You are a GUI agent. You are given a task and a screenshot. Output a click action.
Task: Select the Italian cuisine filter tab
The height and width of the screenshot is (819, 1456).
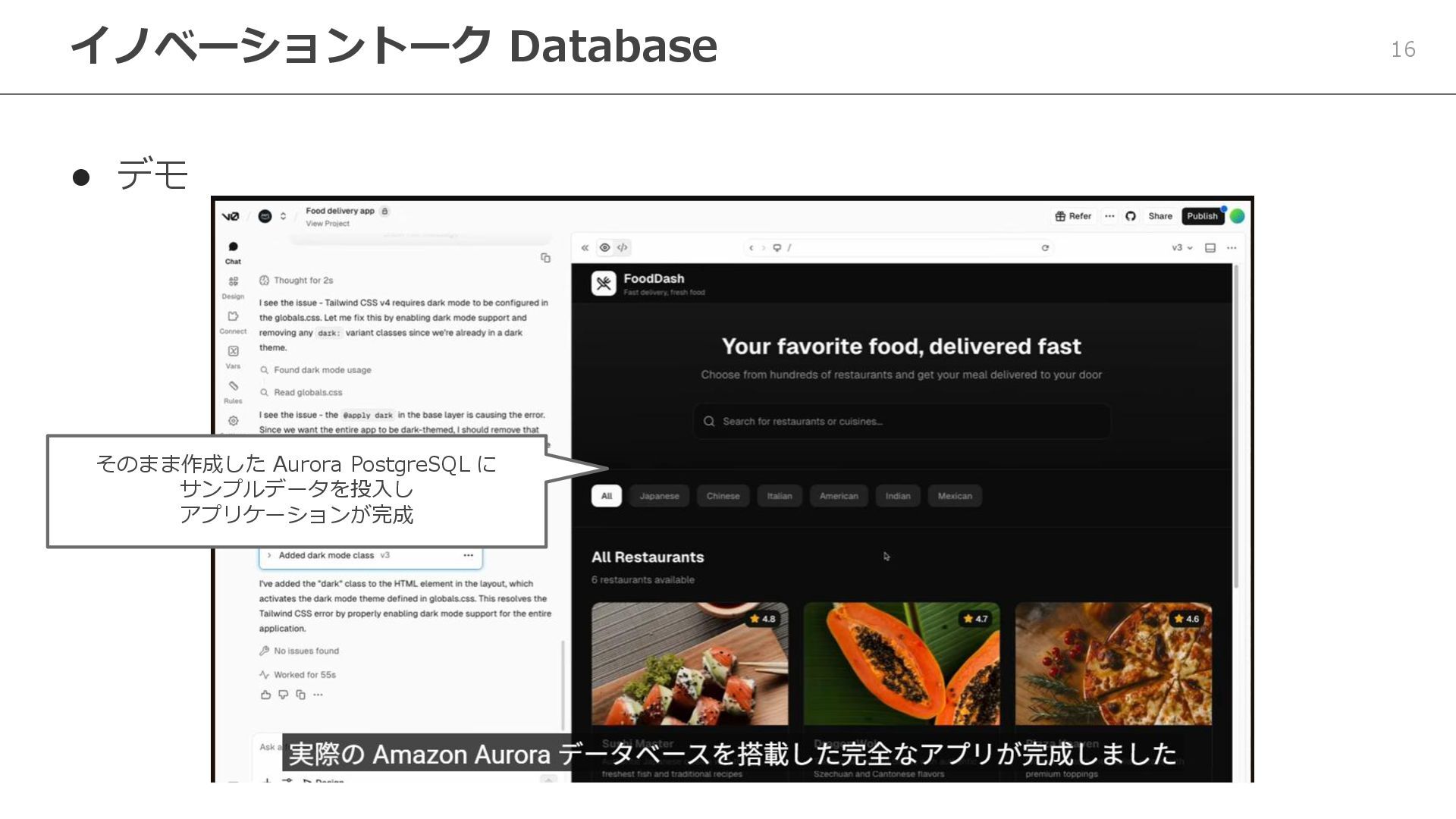point(779,496)
